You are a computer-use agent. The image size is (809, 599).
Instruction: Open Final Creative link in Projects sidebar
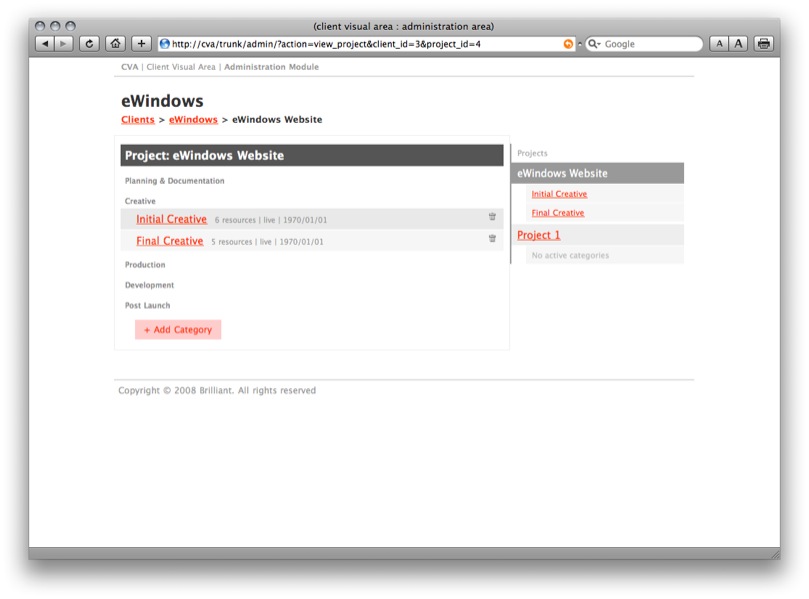coord(558,213)
